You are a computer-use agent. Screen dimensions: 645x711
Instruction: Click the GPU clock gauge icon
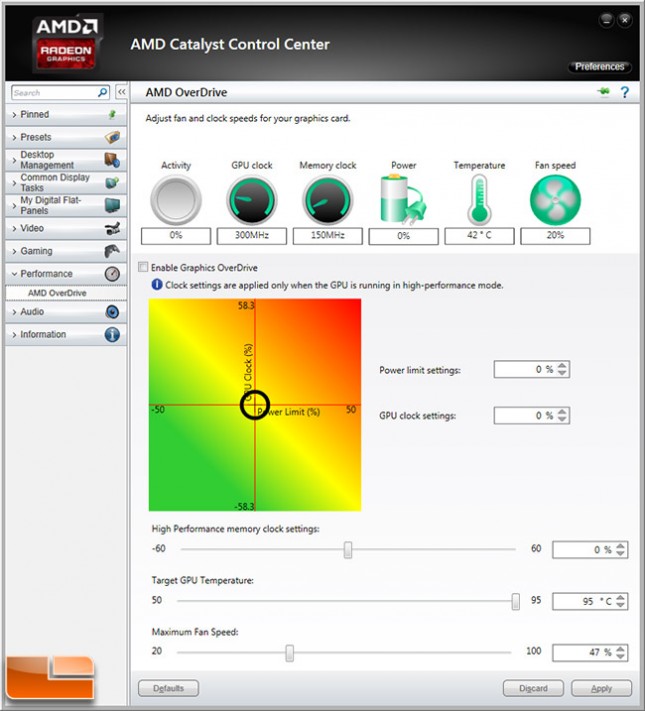tap(252, 200)
